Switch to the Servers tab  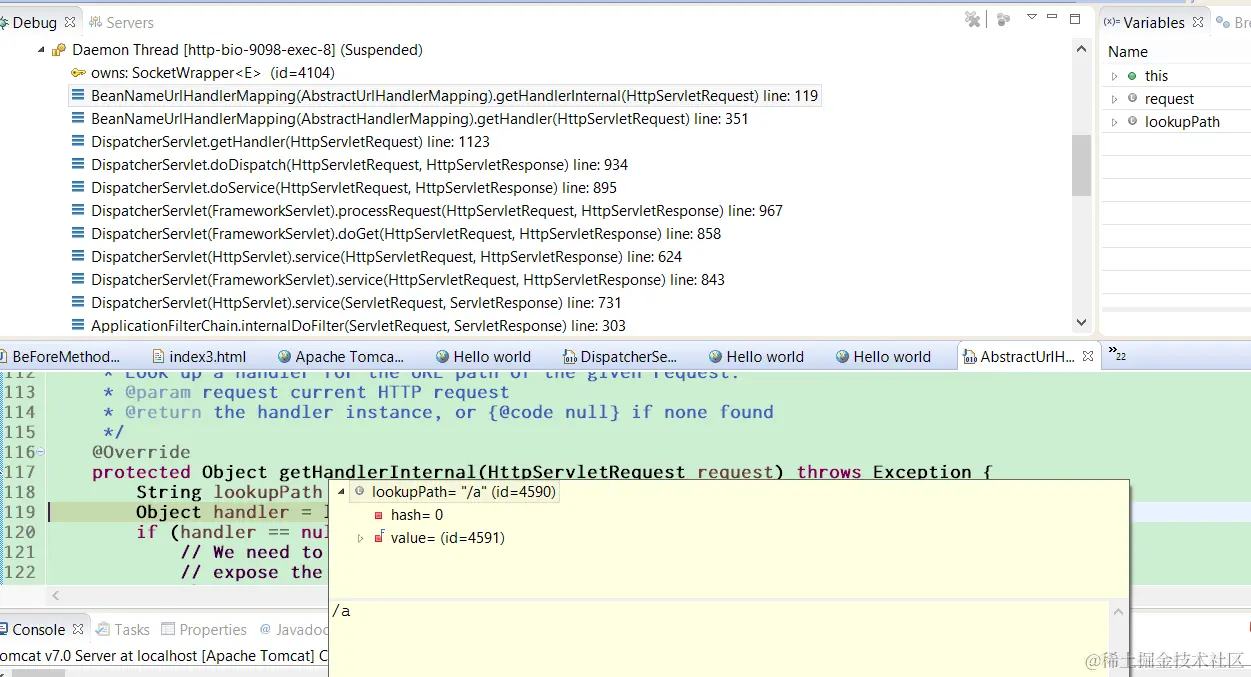point(122,22)
